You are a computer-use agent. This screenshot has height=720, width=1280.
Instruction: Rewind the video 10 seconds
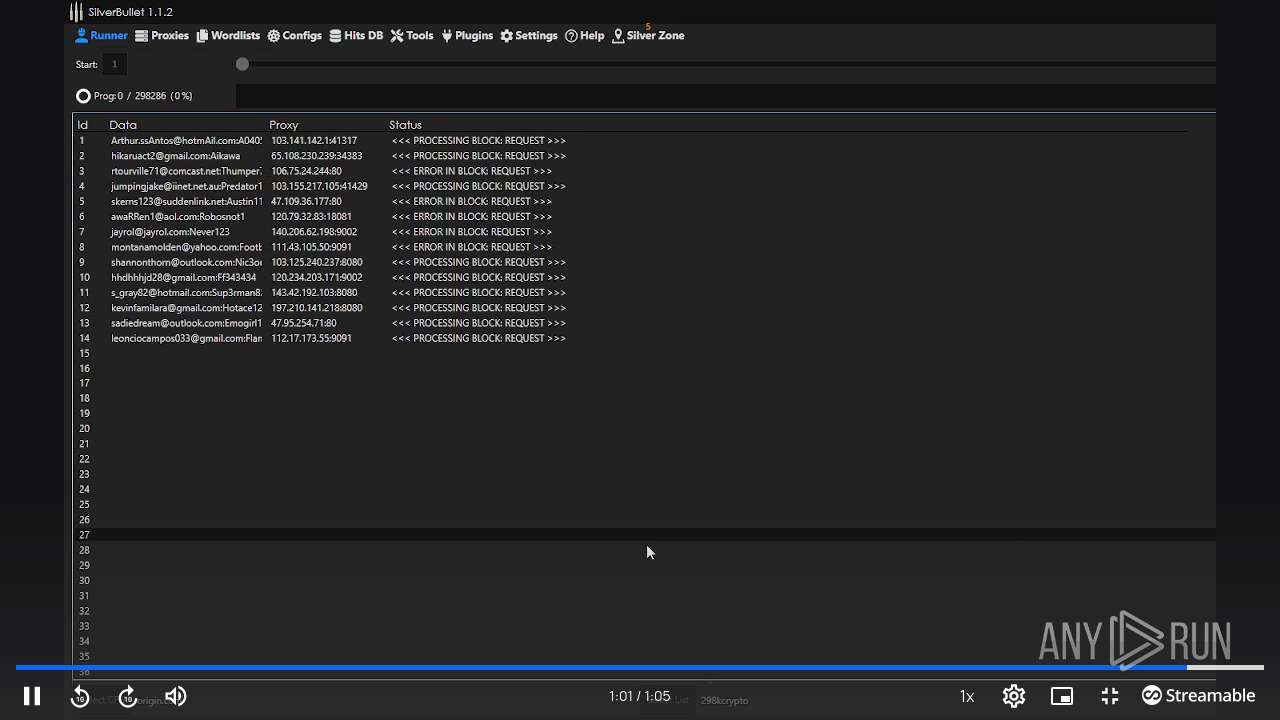coord(80,697)
